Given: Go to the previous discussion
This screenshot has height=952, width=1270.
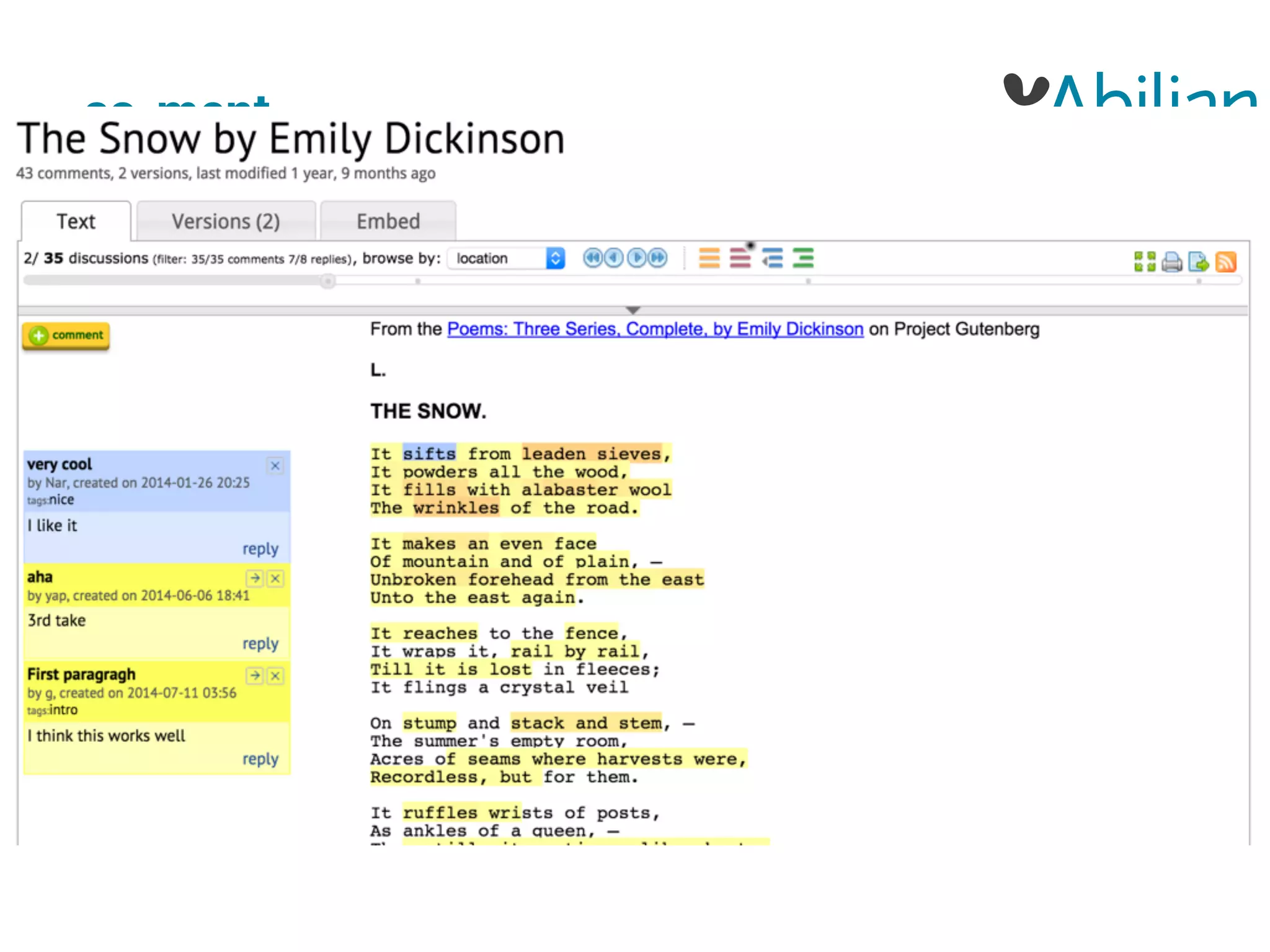Looking at the screenshot, I should click(x=614, y=258).
